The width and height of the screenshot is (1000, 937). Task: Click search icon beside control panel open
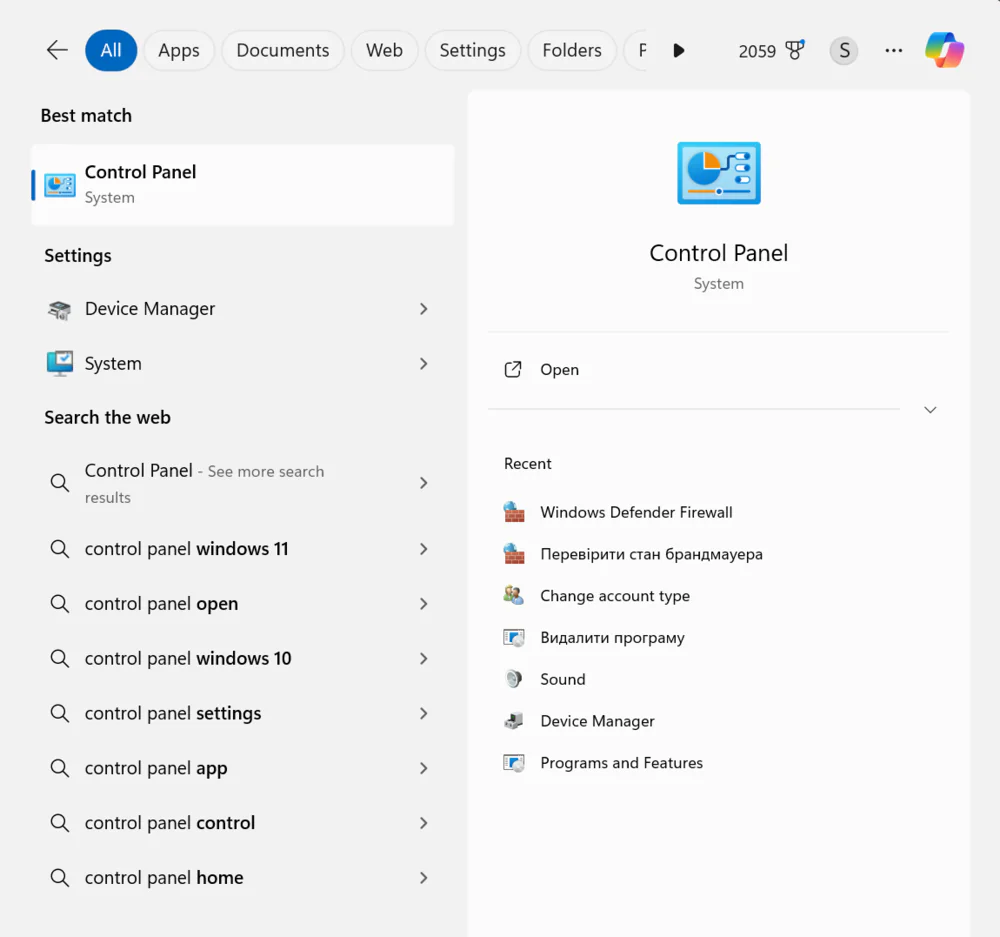pos(60,604)
